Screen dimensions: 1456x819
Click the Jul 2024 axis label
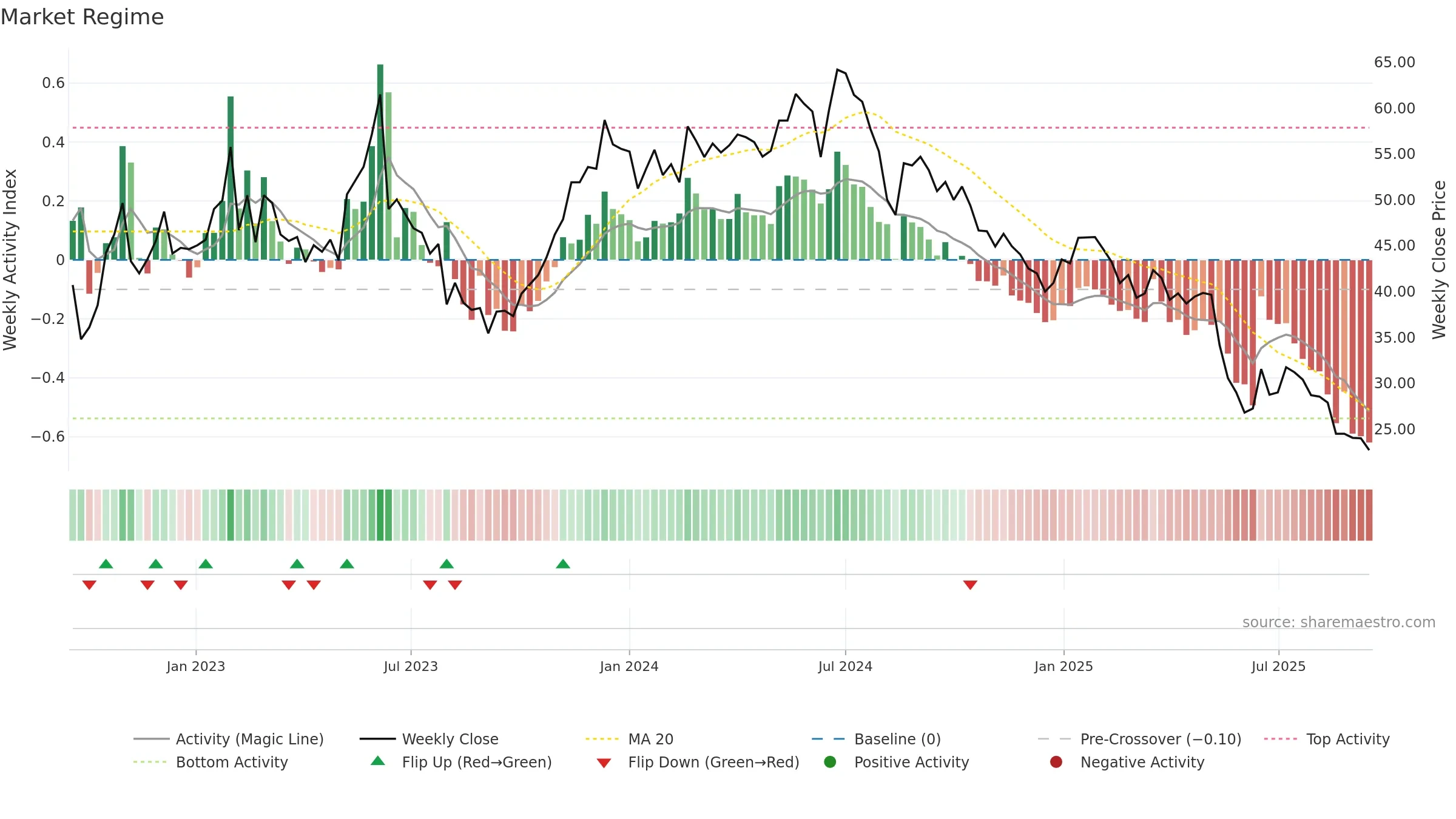click(845, 666)
